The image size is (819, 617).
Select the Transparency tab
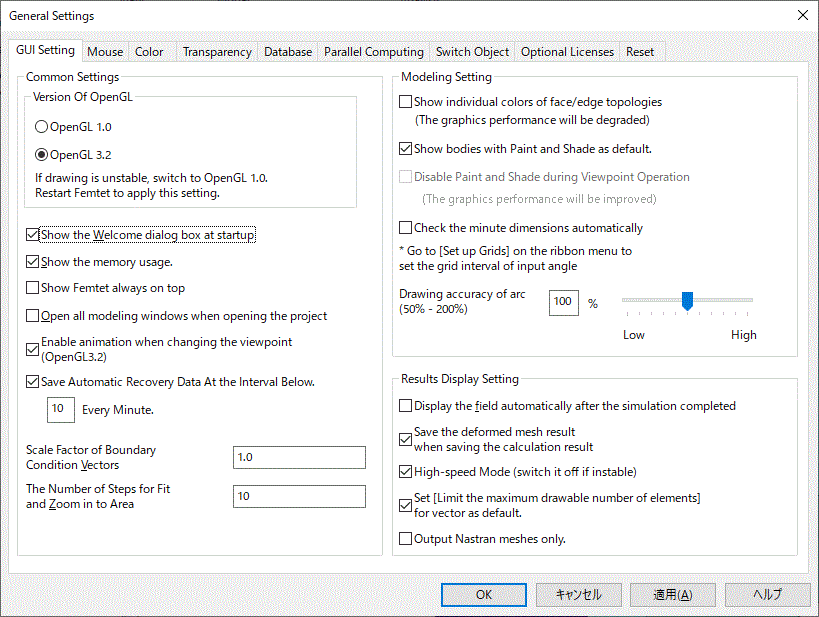pyautogui.click(x=217, y=52)
